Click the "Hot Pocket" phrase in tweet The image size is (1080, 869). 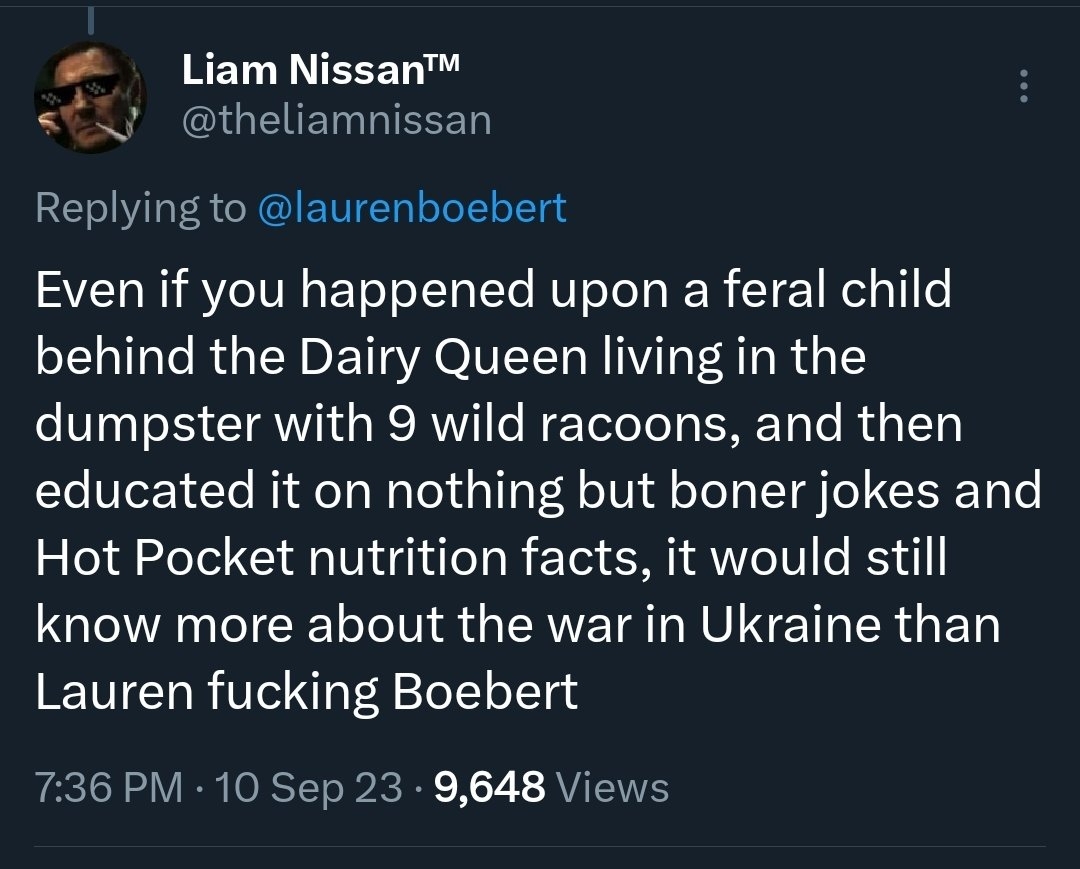point(165,559)
